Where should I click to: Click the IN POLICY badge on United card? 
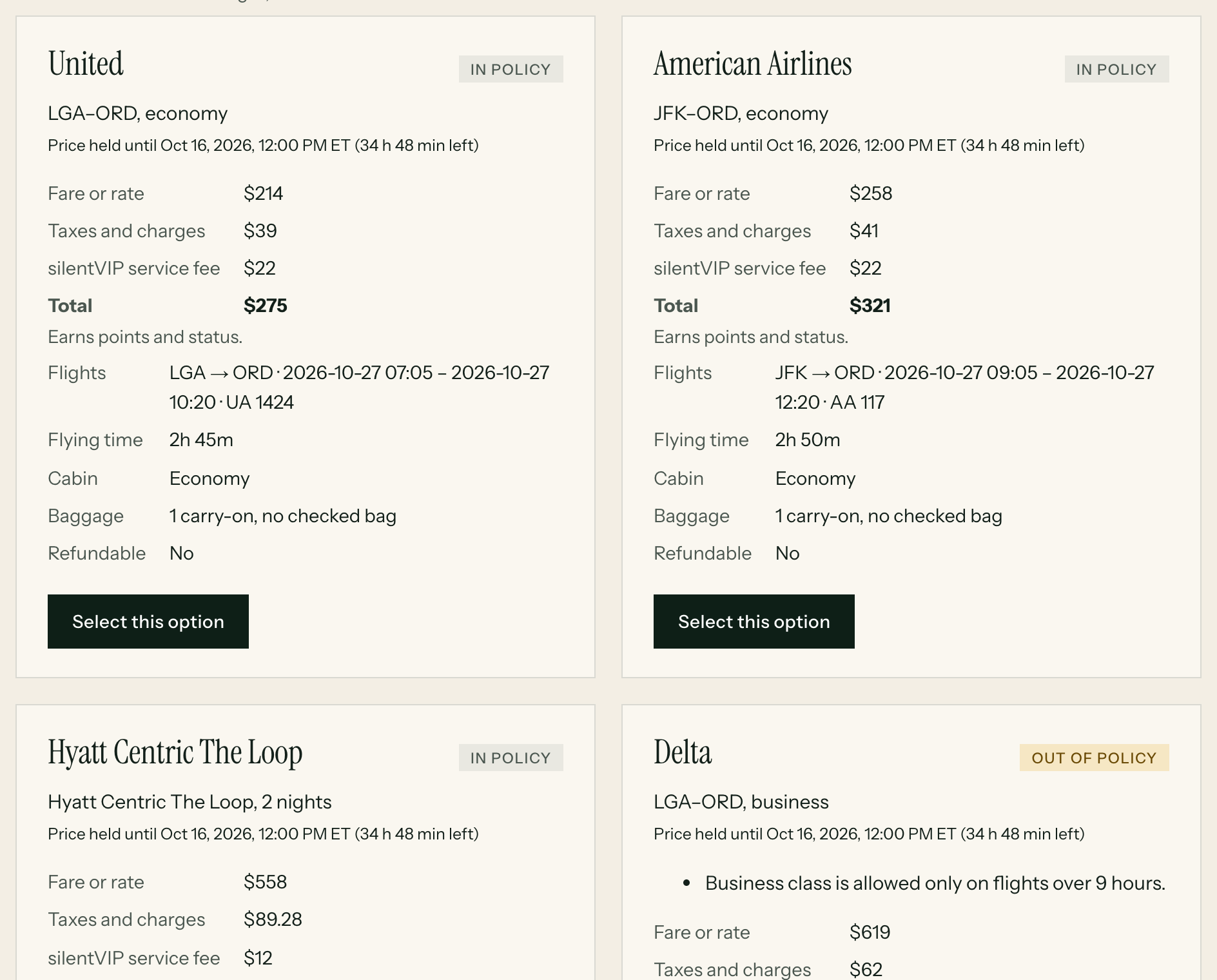(511, 69)
